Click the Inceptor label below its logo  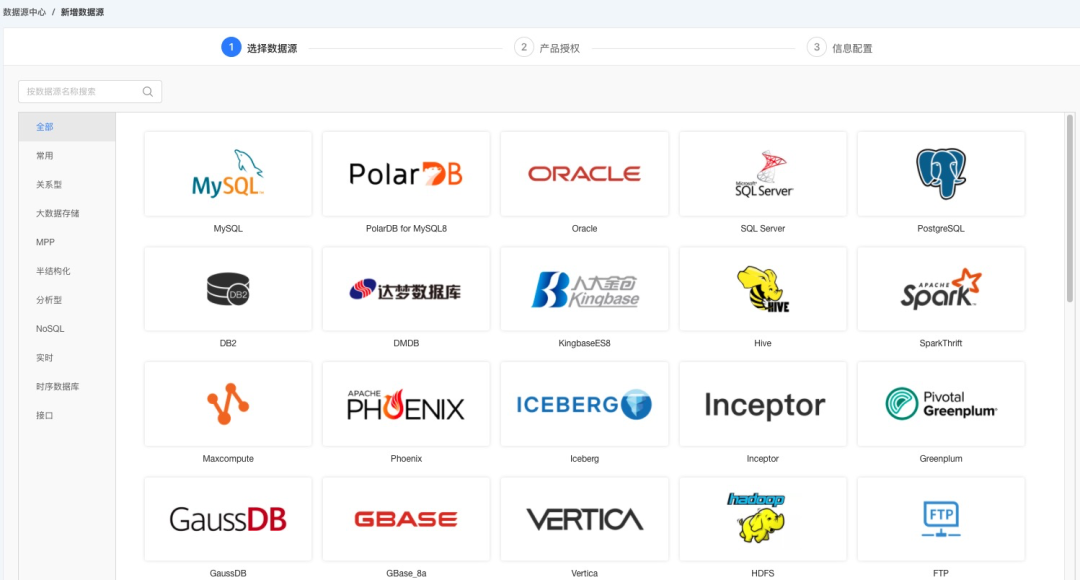pyautogui.click(x=762, y=459)
